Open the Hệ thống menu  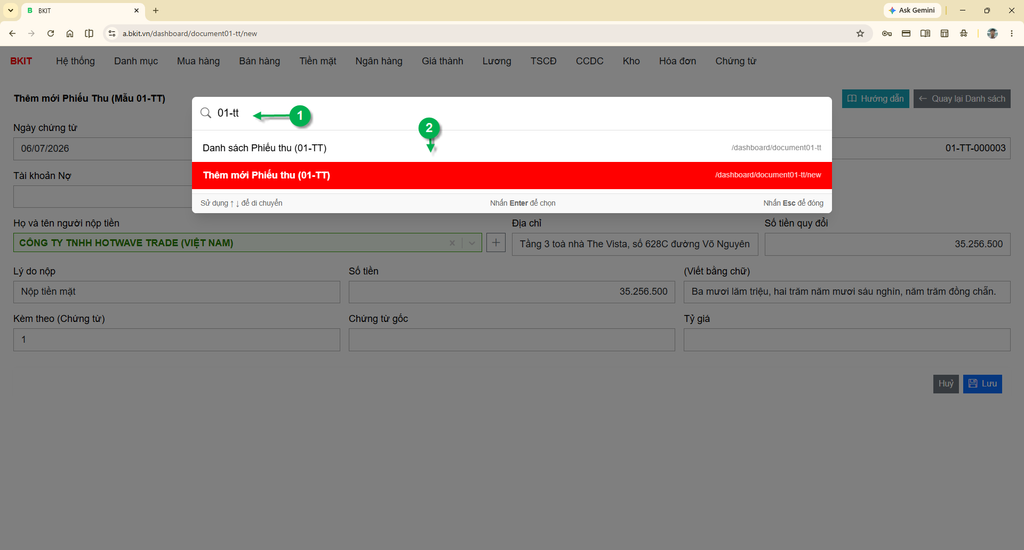[75, 61]
